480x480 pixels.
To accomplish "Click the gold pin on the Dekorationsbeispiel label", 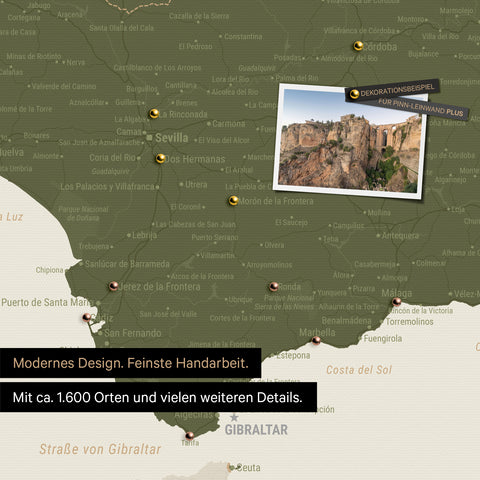I will click(354, 94).
